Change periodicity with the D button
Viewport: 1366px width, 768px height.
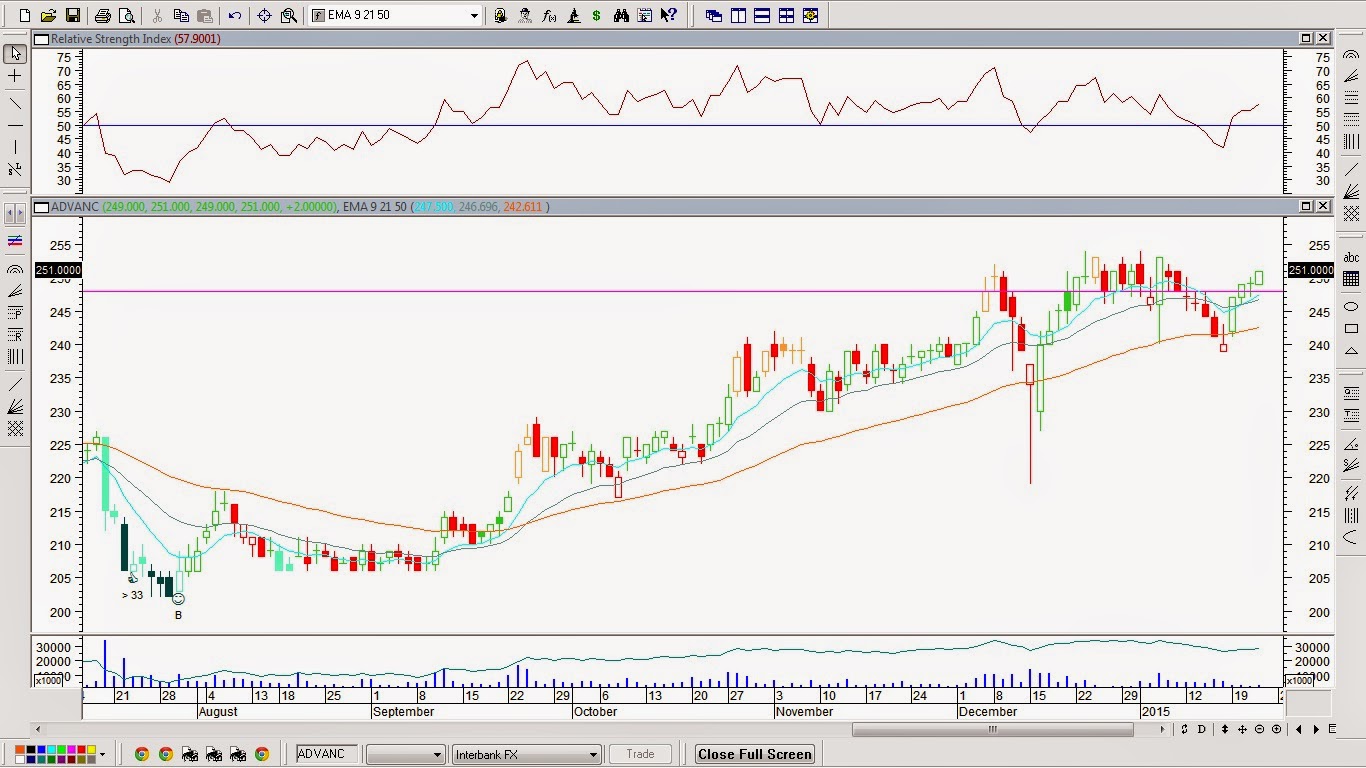tap(1202, 729)
